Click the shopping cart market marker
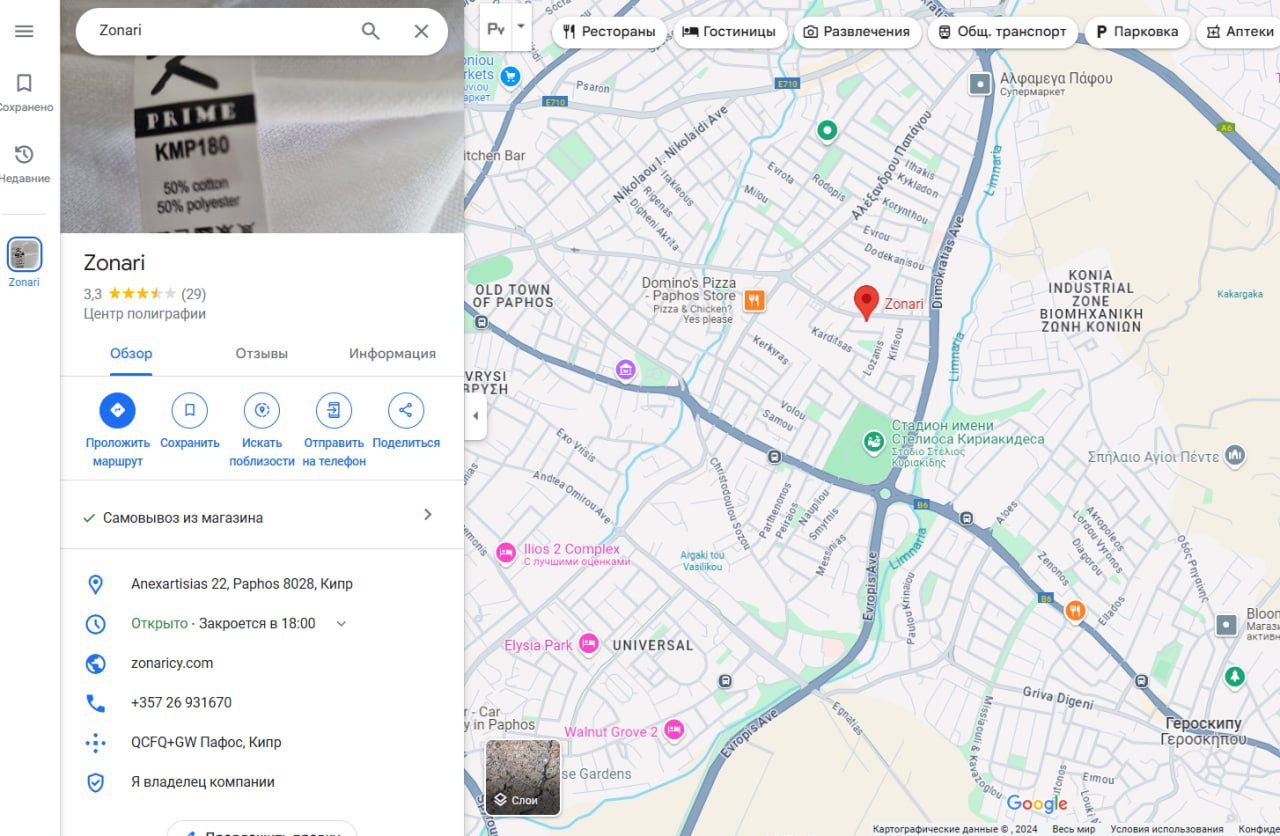This screenshot has width=1280, height=836. coord(510,75)
